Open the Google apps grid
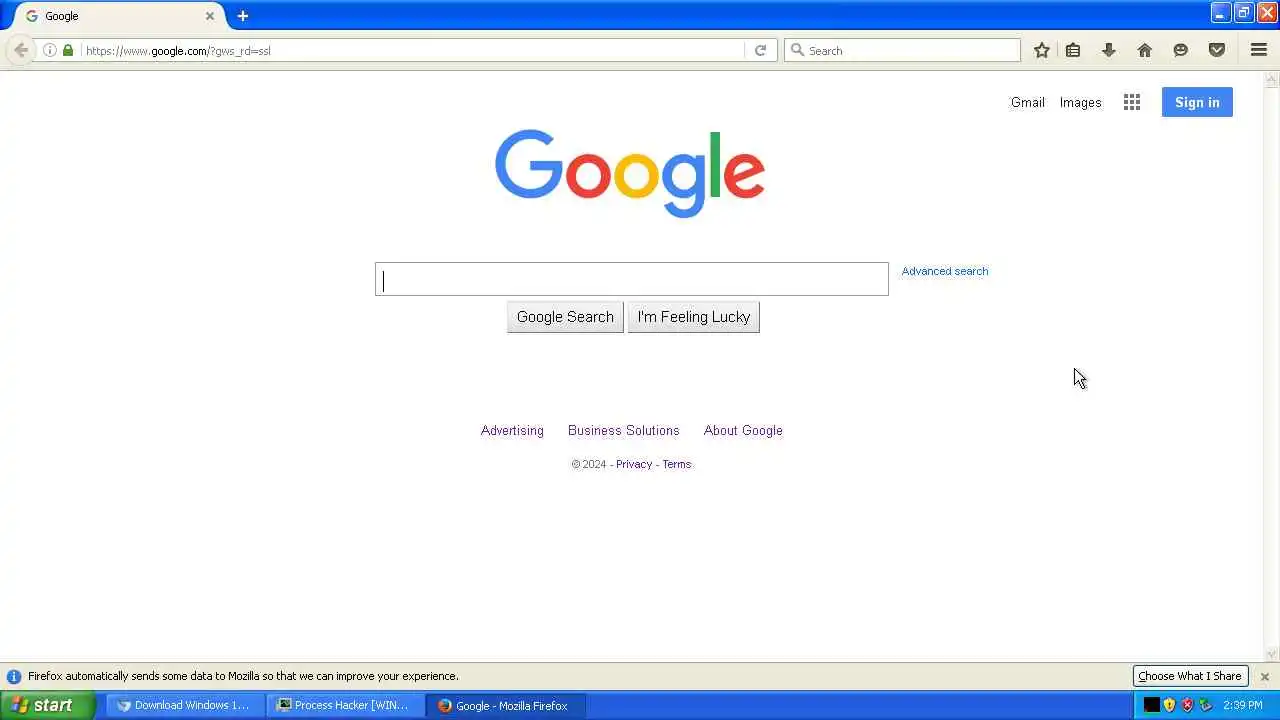 1132,102
